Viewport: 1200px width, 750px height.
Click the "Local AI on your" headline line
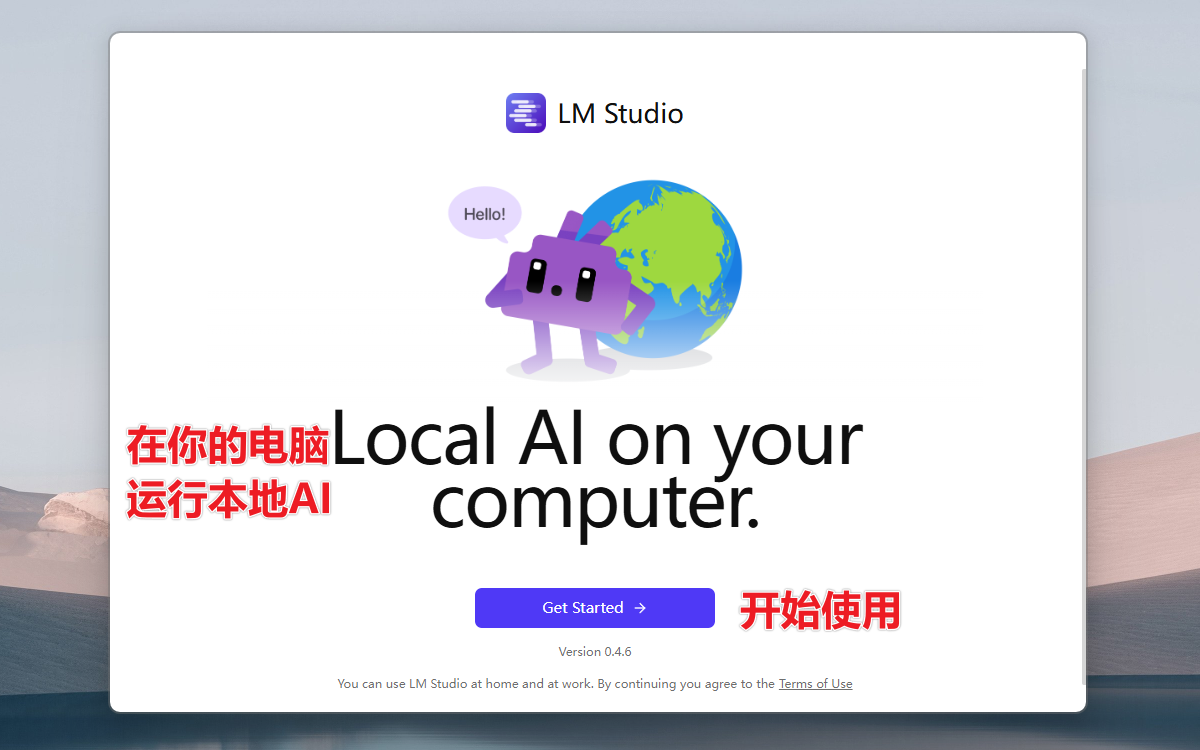click(596, 439)
